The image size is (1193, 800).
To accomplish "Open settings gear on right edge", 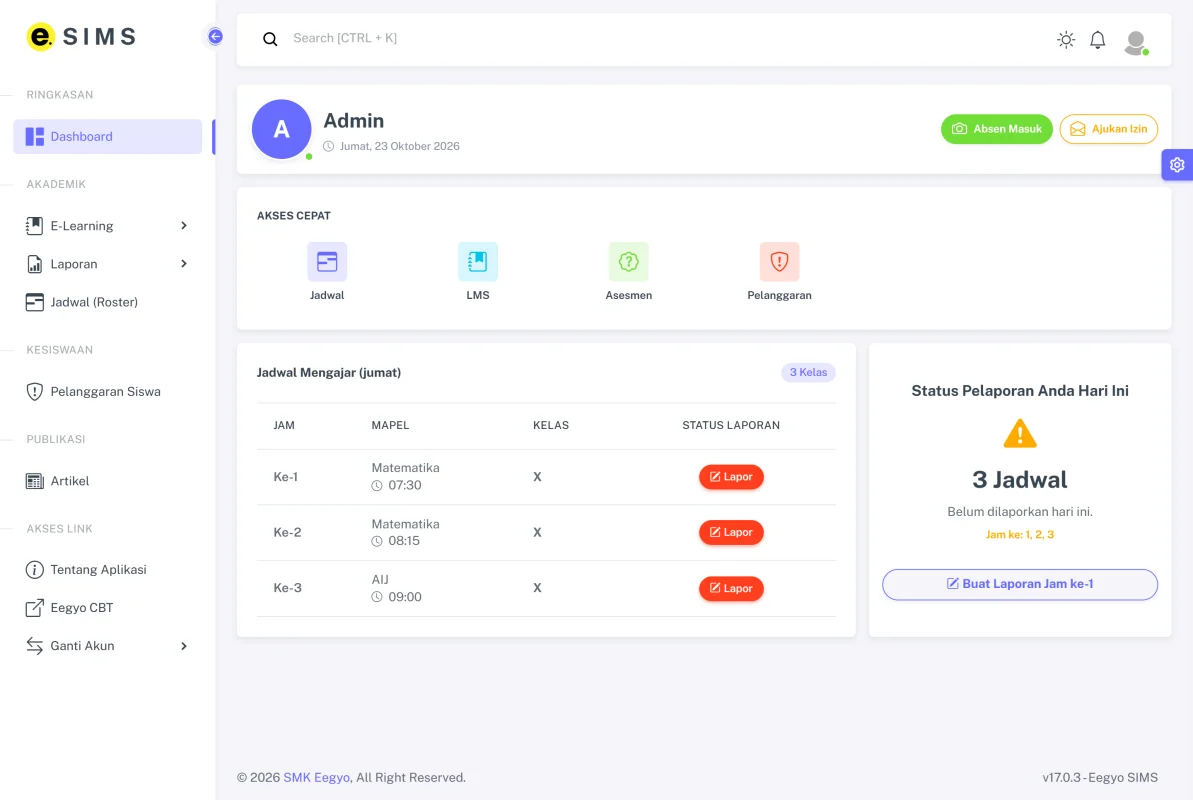I will click(1177, 164).
